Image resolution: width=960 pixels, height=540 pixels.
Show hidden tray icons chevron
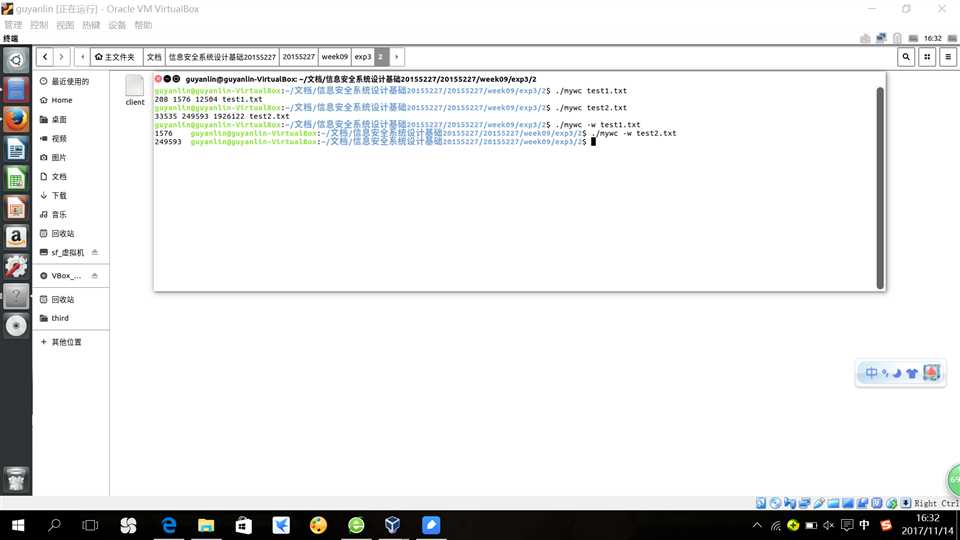pos(757,525)
